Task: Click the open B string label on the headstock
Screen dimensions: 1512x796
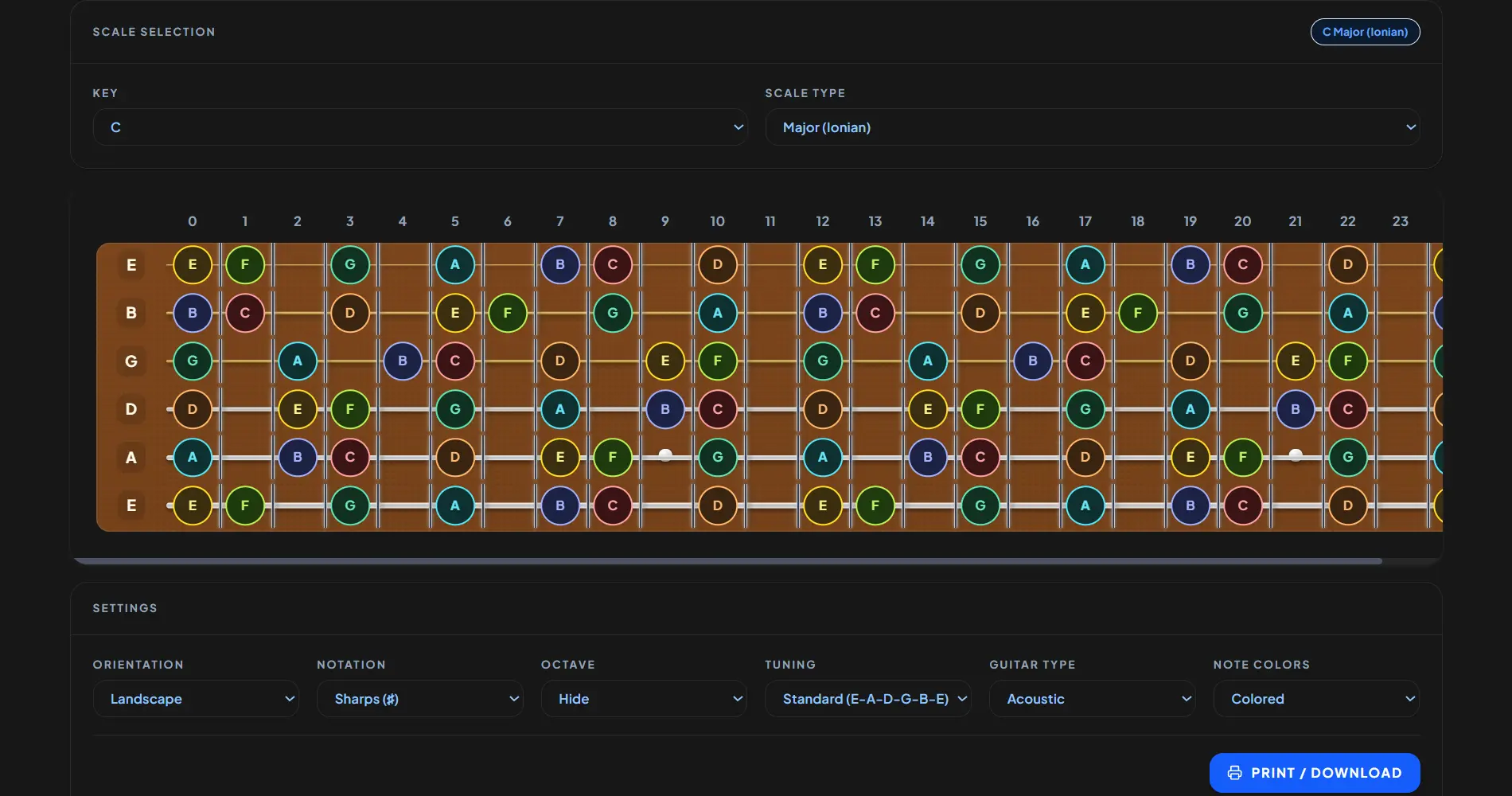Action: (131, 313)
